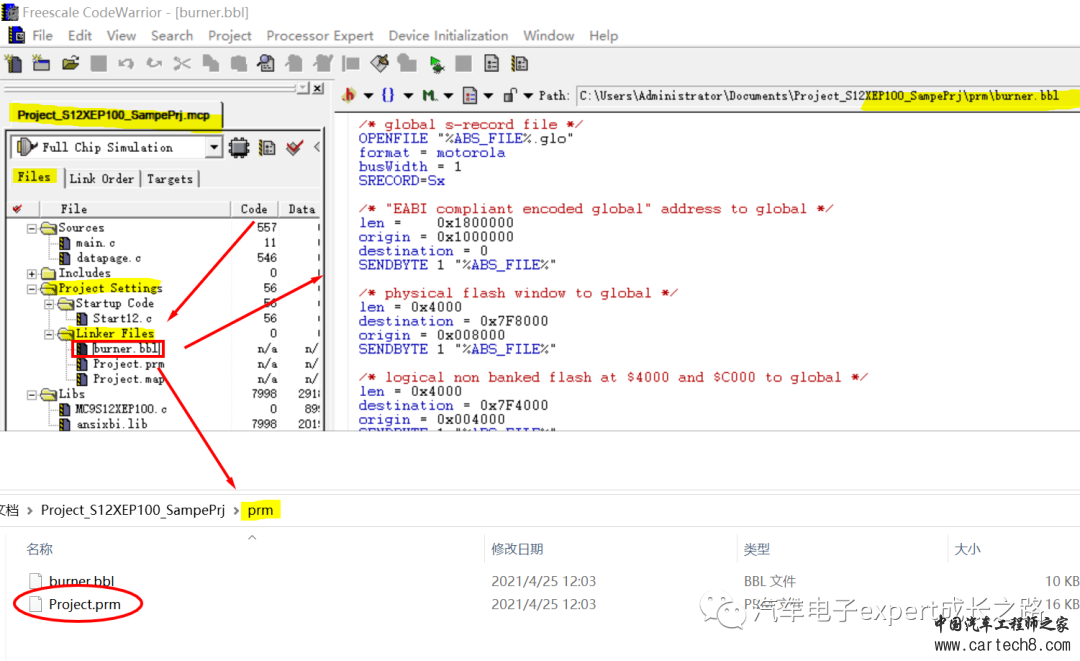Select the Files tab
This screenshot has height=661, width=1080.
tap(34, 177)
